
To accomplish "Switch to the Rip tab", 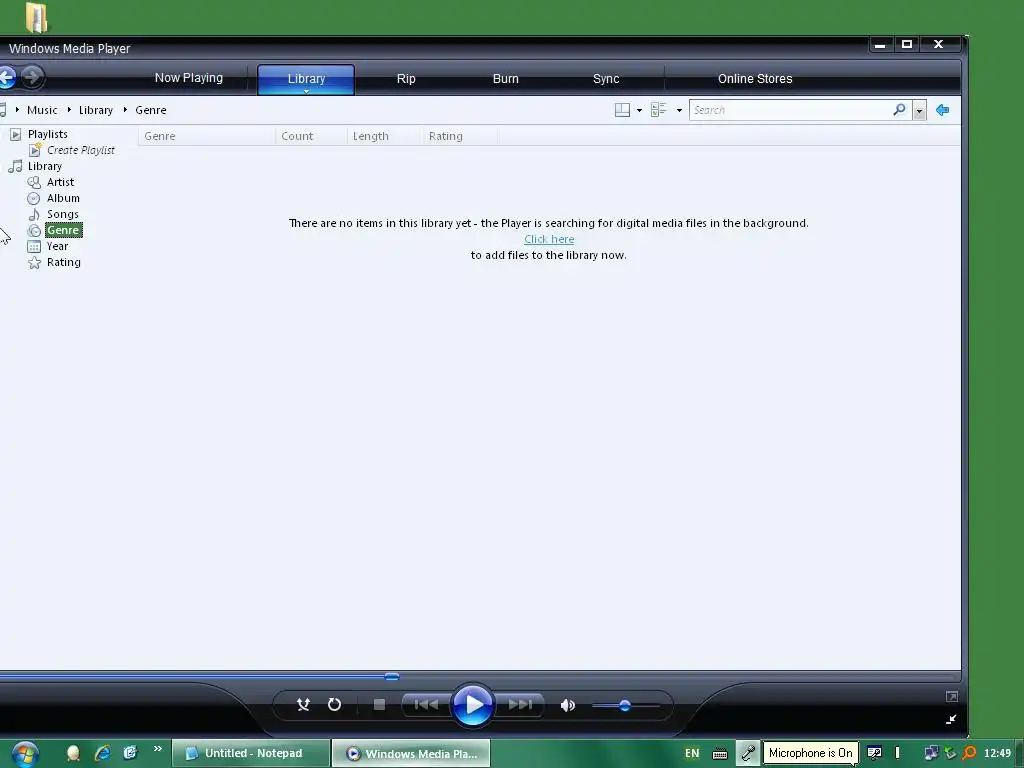I will pos(406,78).
